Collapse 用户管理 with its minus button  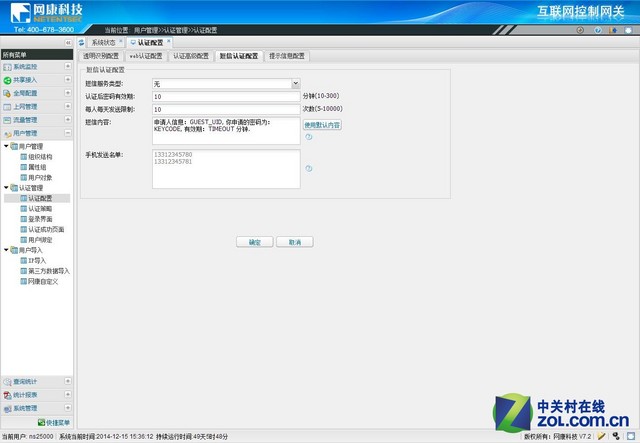(68, 133)
